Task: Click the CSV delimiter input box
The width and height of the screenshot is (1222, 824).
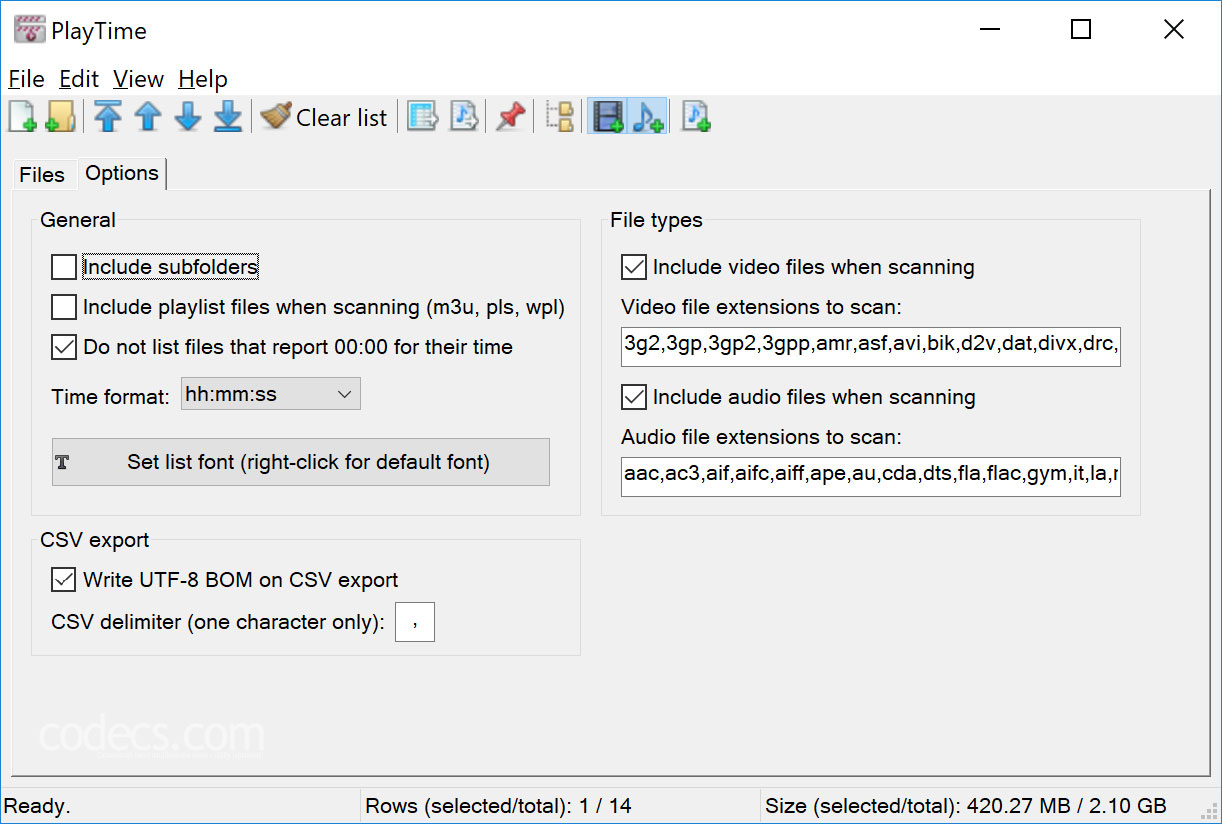Action: tap(415, 622)
